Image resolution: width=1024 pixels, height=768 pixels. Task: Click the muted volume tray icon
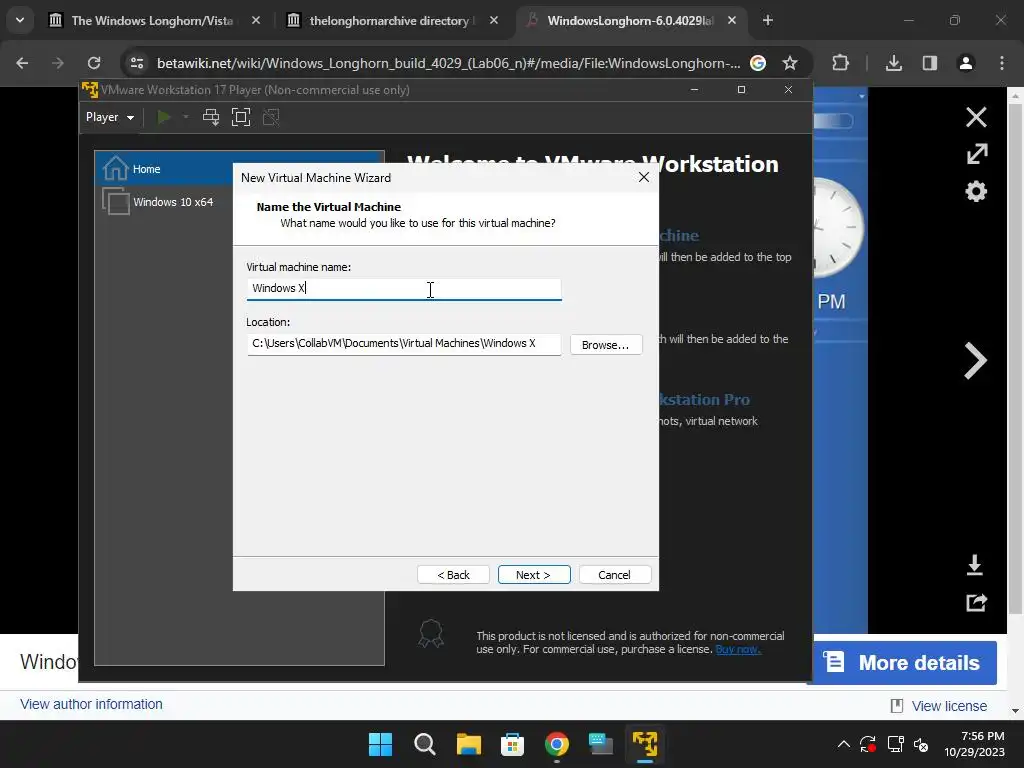(x=921, y=744)
